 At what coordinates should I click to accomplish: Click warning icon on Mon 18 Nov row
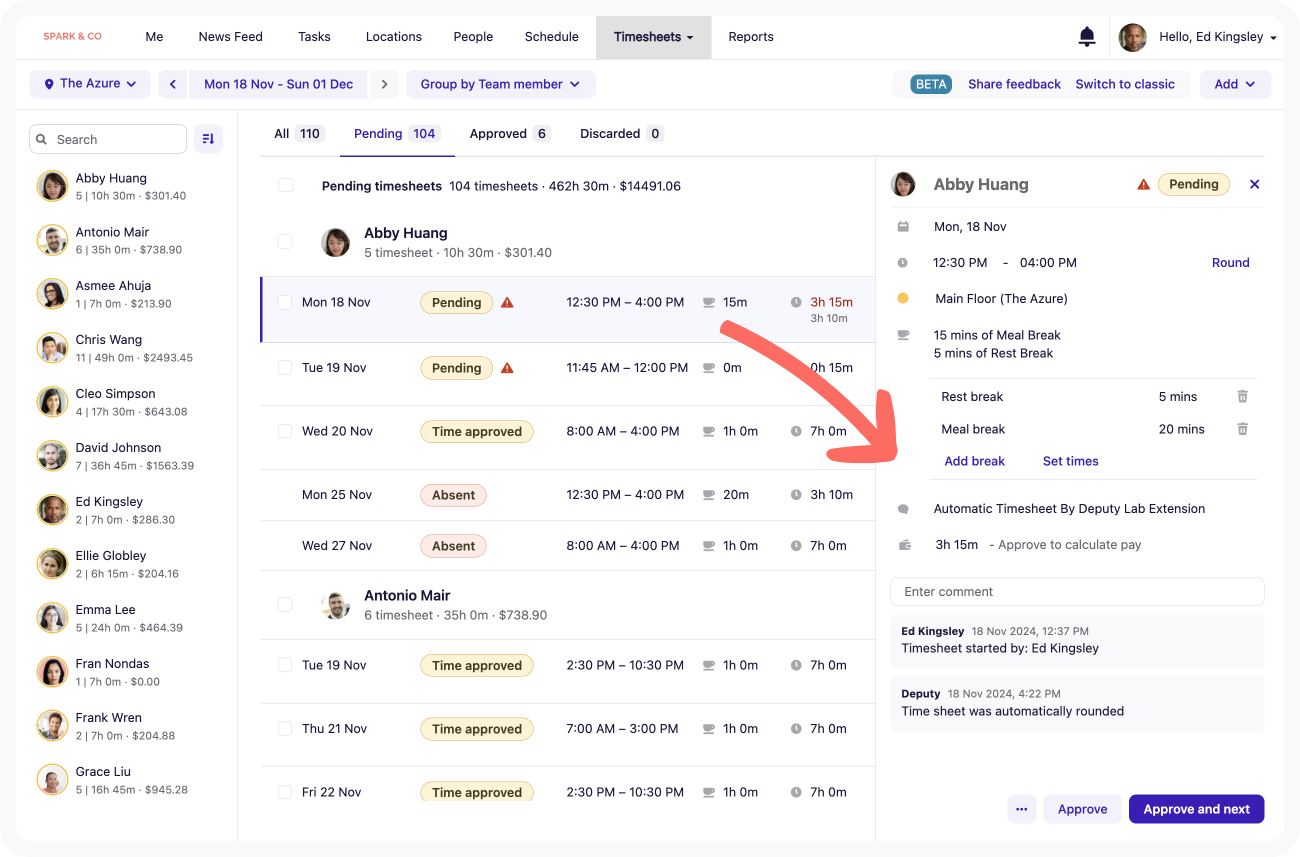(x=507, y=302)
